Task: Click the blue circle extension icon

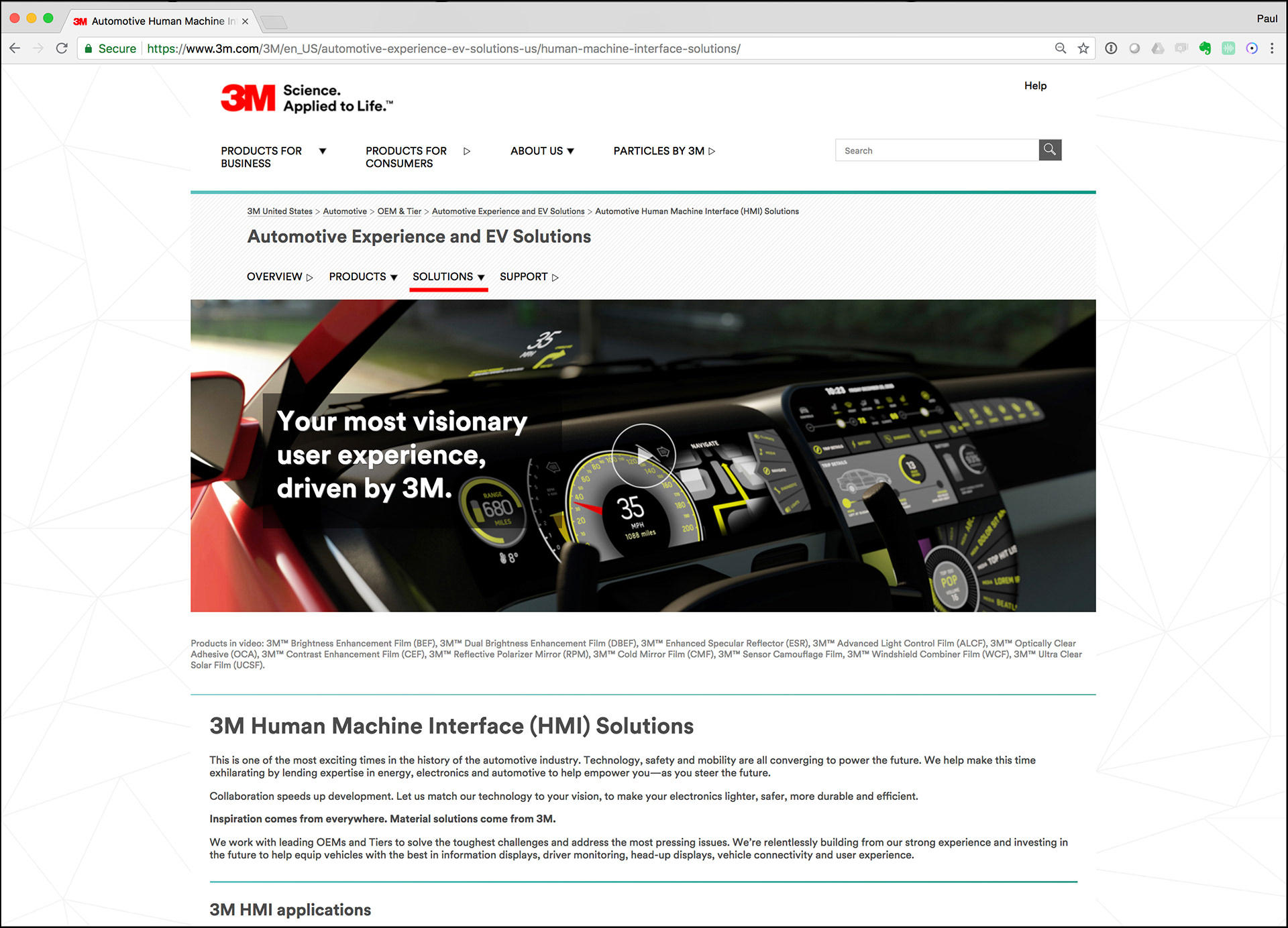Action: click(x=1252, y=48)
